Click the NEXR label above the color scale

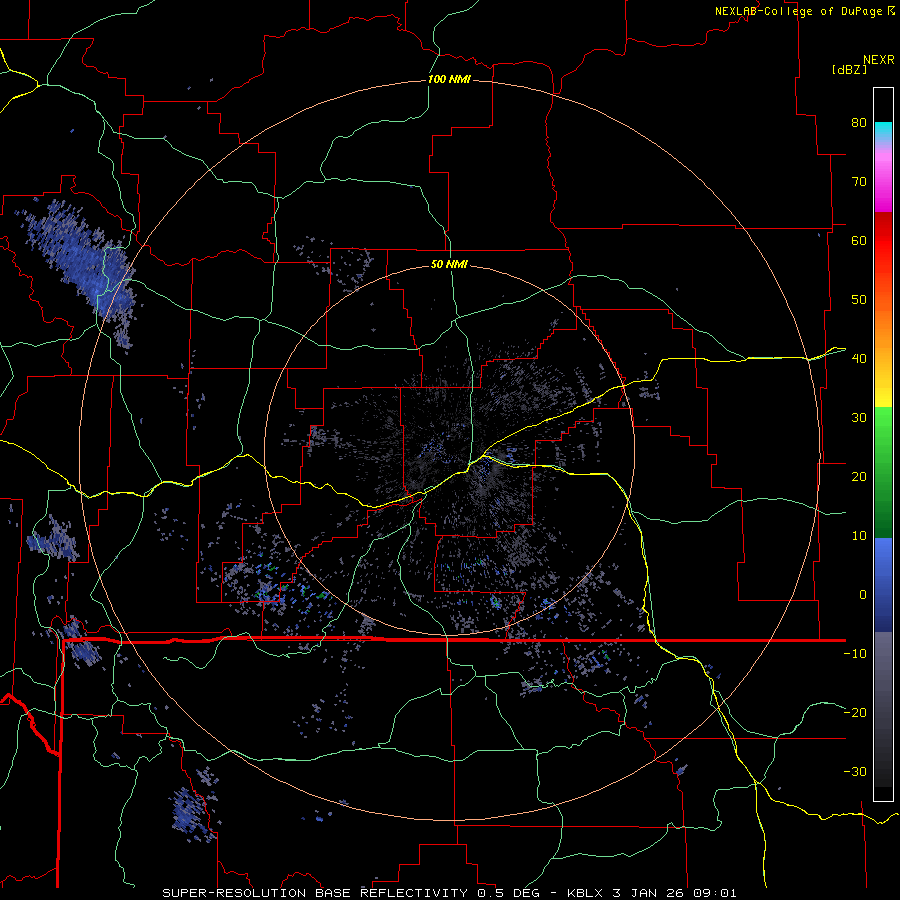tap(879, 60)
